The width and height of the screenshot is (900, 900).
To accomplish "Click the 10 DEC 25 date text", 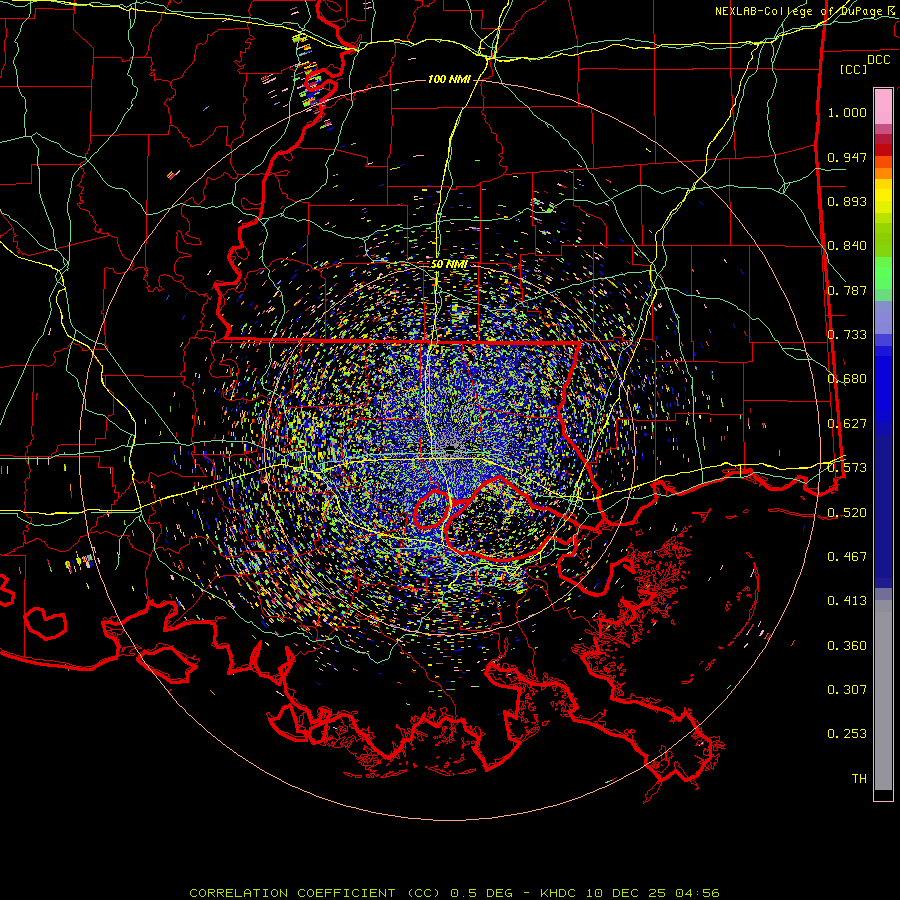I will pos(627,893).
